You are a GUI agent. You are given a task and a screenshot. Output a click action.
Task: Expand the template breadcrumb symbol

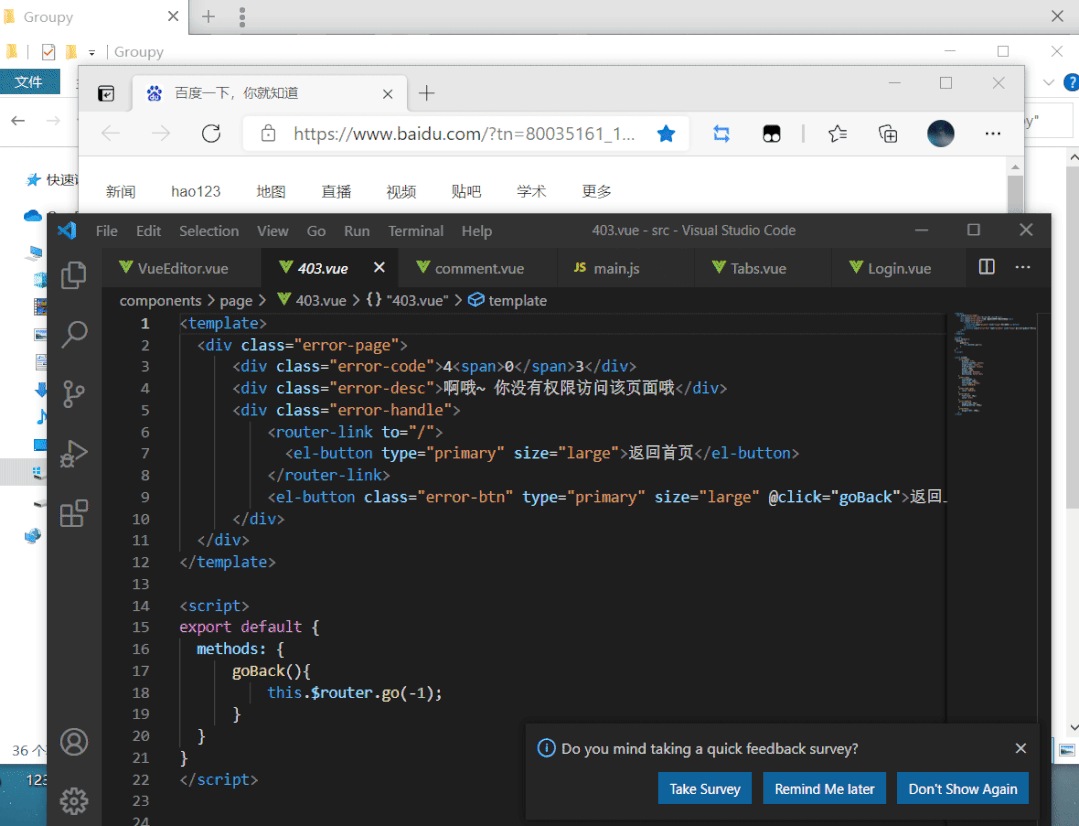click(508, 301)
